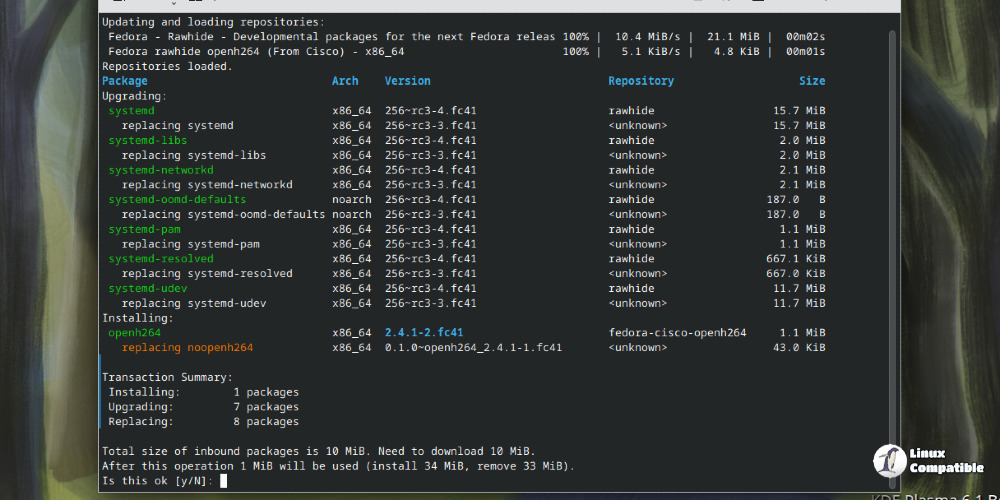This screenshot has height=500, width=1000.
Task: Click the blue 2.4.1-2.fc41 version text
Action: point(424,333)
